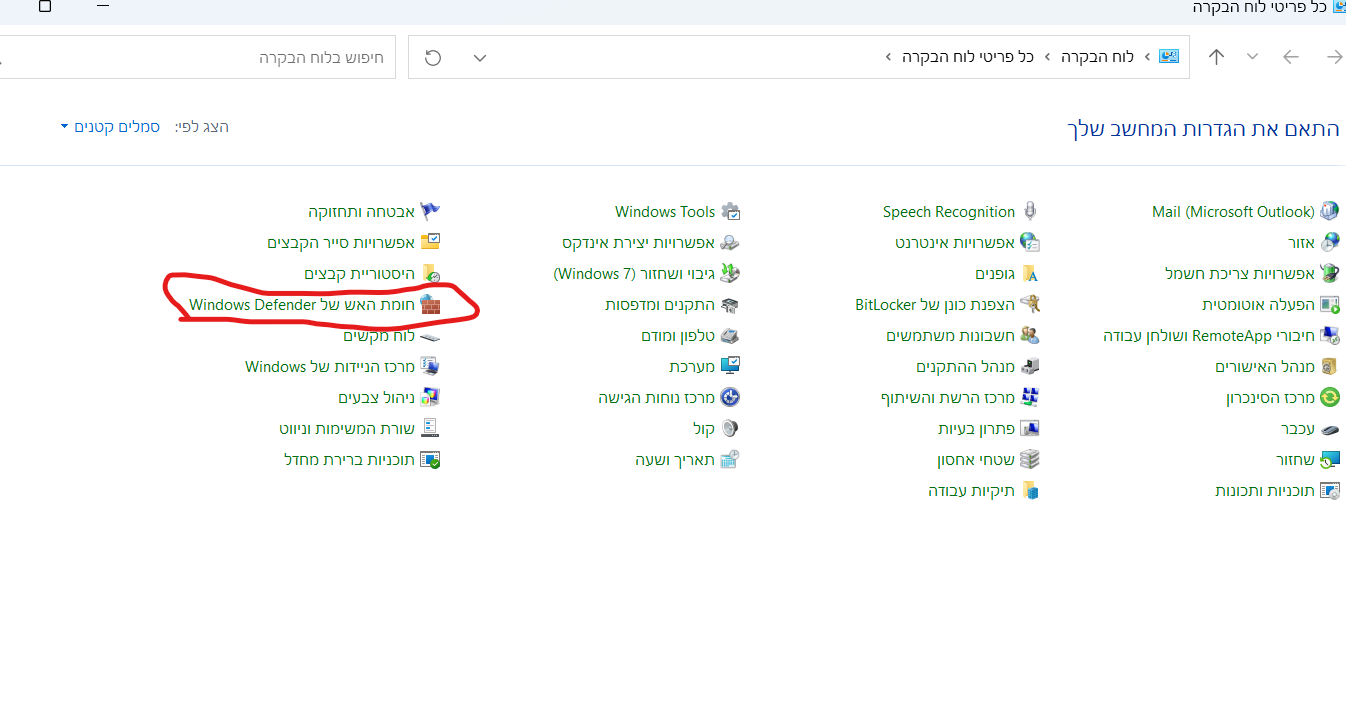Open the קול speaker icon
This screenshot has height=726, width=1346.
click(730, 428)
